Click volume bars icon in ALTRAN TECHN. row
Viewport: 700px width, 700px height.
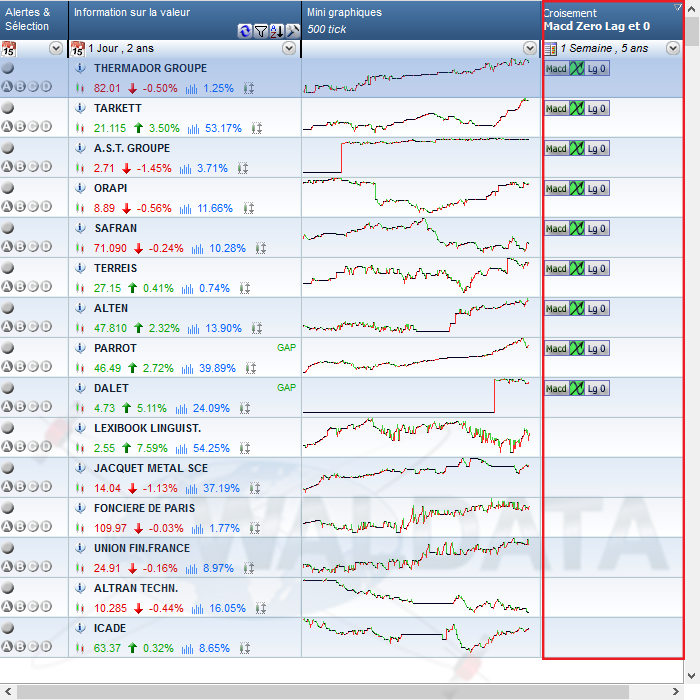pos(197,609)
